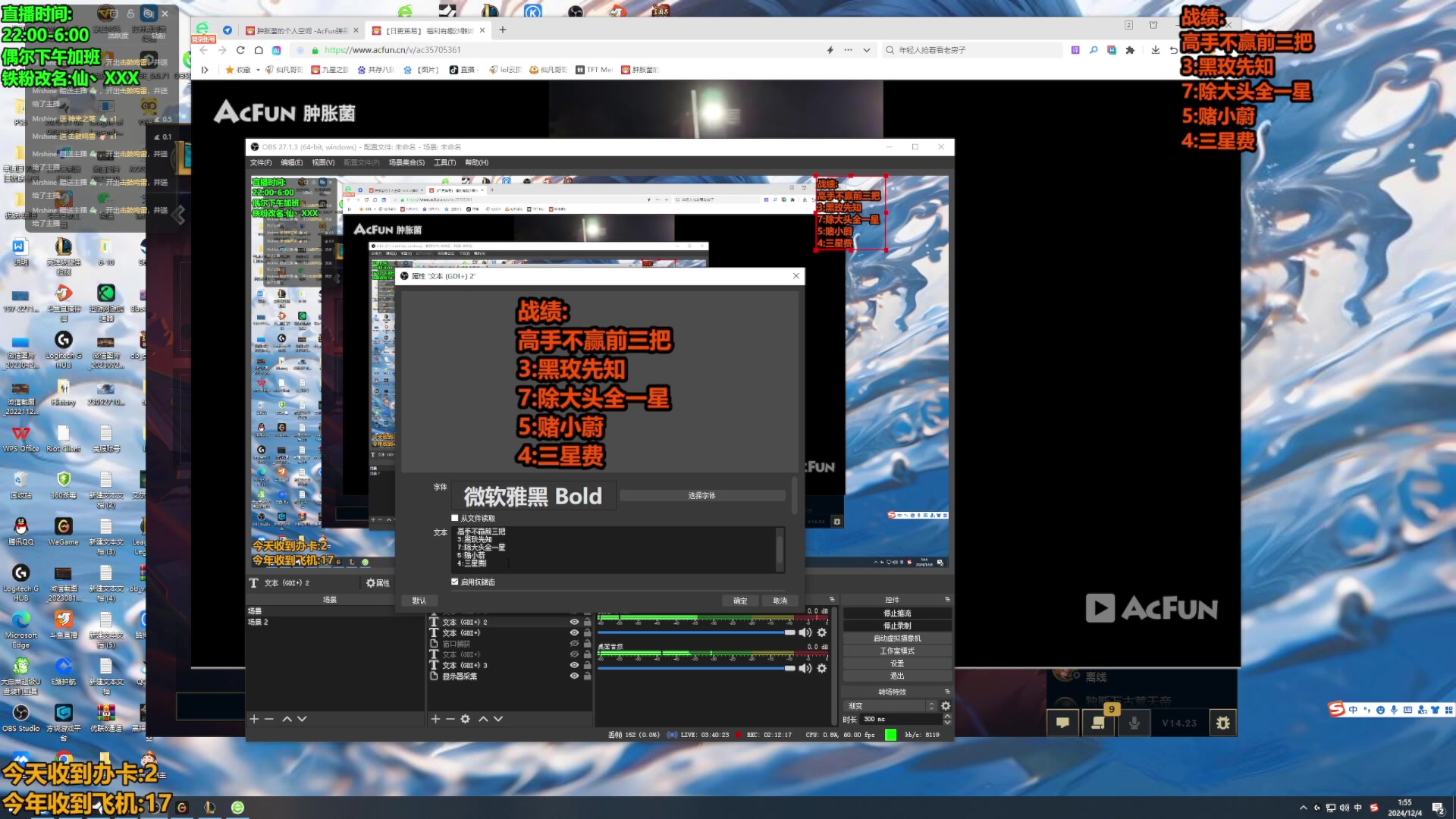Viewport: 1456px width, 819px height.
Task: Open gear settings for 桌面音频 channel
Action: (x=821, y=668)
